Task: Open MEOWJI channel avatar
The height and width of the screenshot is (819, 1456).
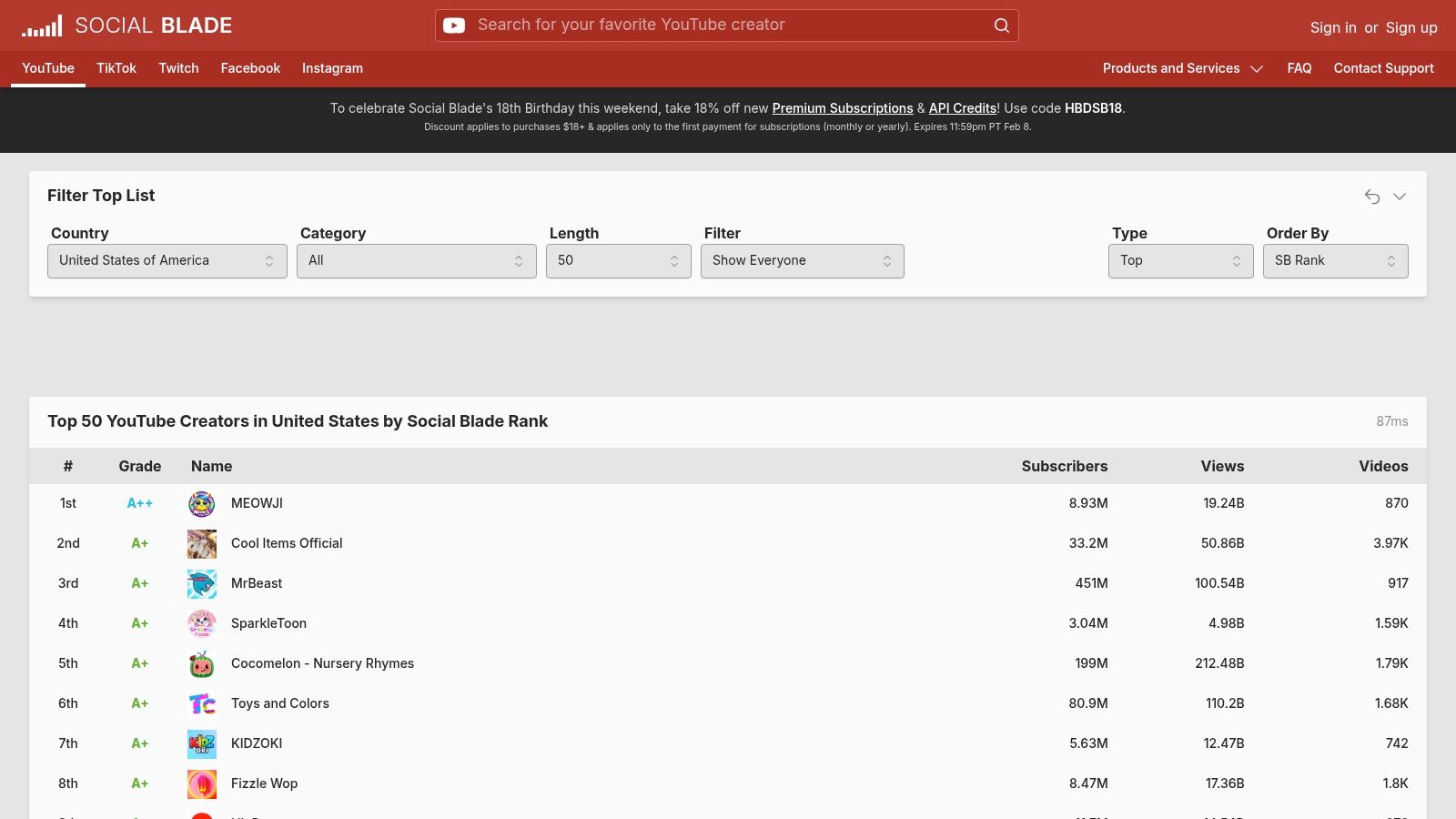Action: click(202, 504)
